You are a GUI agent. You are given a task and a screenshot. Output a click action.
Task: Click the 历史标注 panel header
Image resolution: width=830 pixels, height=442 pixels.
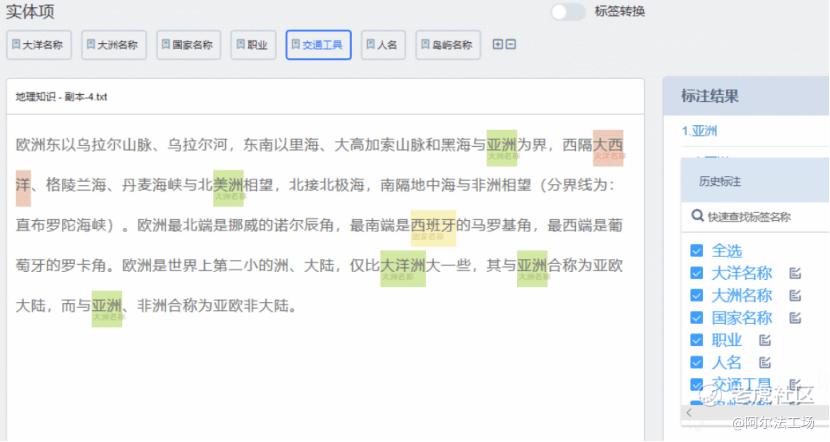(755, 182)
